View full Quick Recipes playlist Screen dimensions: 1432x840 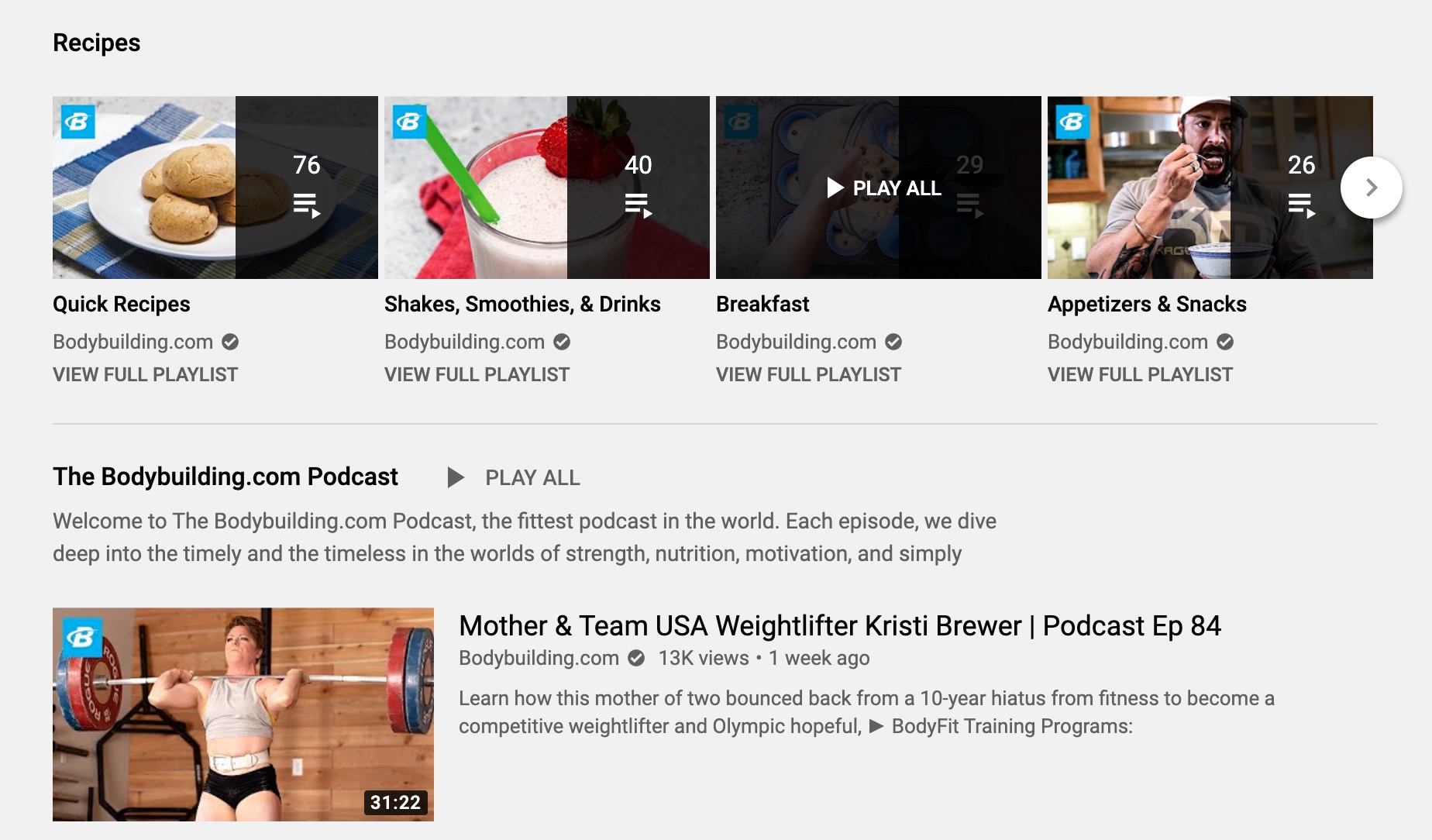[146, 375]
